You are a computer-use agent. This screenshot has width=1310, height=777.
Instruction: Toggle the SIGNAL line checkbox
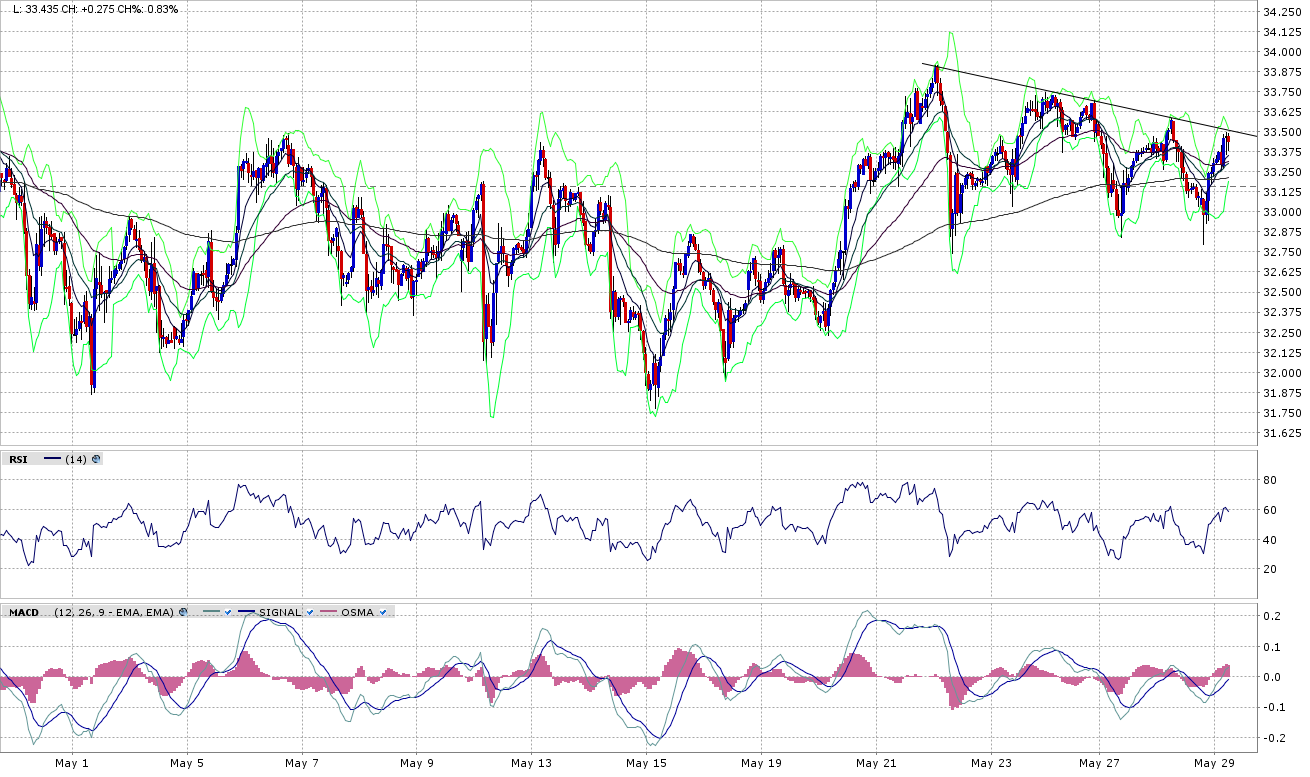pos(309,612)
